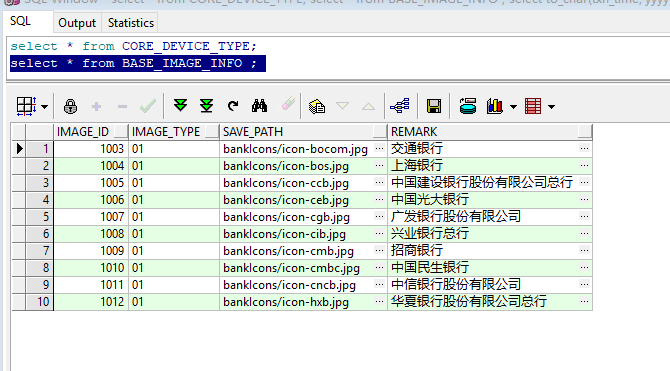Image resolution: width=670 pixels, height=371 pixels.
Task: Select IMAGE_TYPE 01 cell in row 3
Action: pyautogui.click(x=174, y=183)
